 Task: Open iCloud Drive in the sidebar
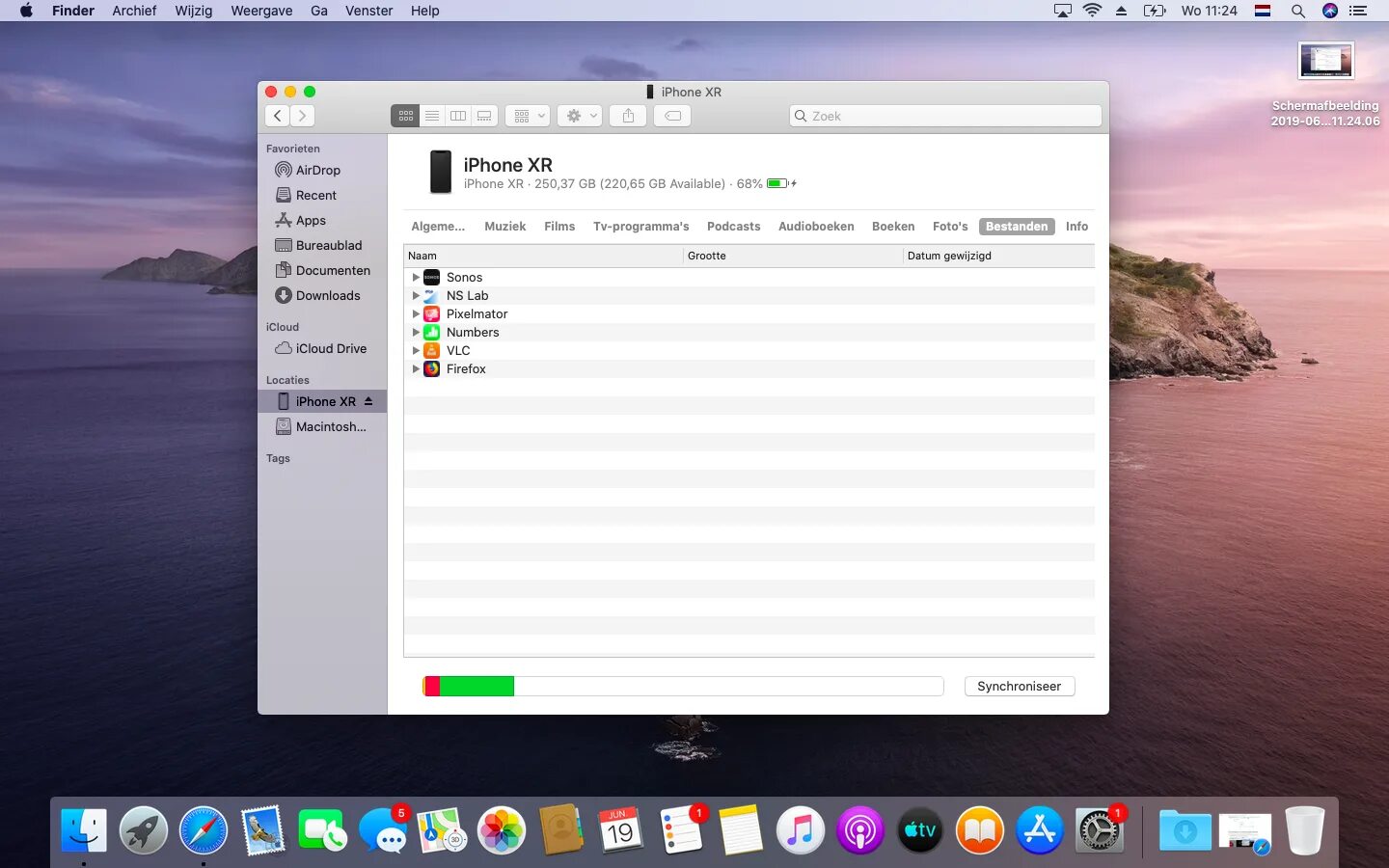click(321, 348)
